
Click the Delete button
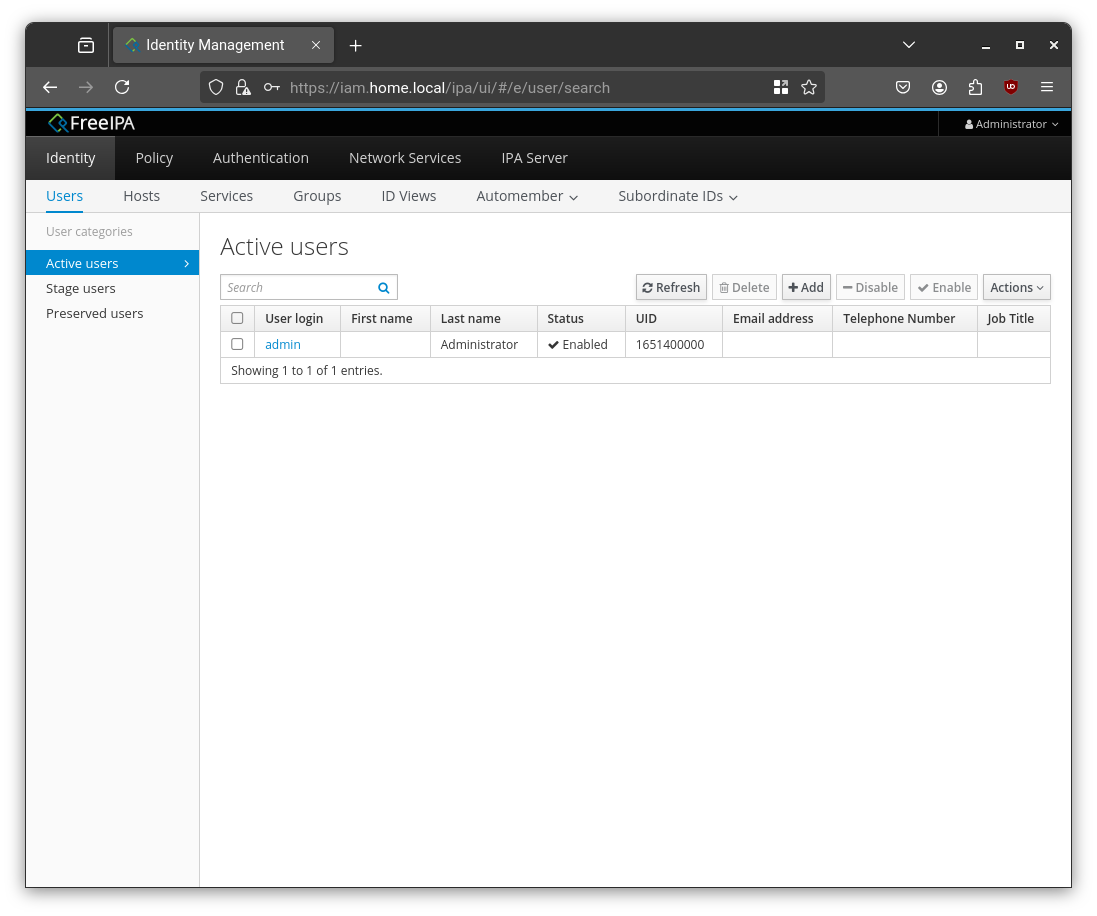pyautogui.click(x=744, y=288)
